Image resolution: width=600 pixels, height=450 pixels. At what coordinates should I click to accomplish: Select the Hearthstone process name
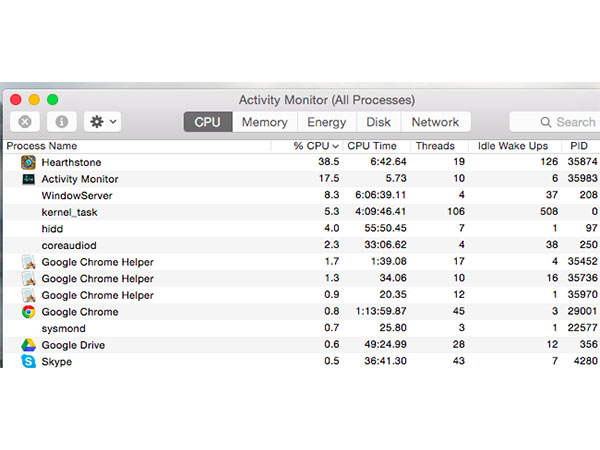(x=71, y=162)
